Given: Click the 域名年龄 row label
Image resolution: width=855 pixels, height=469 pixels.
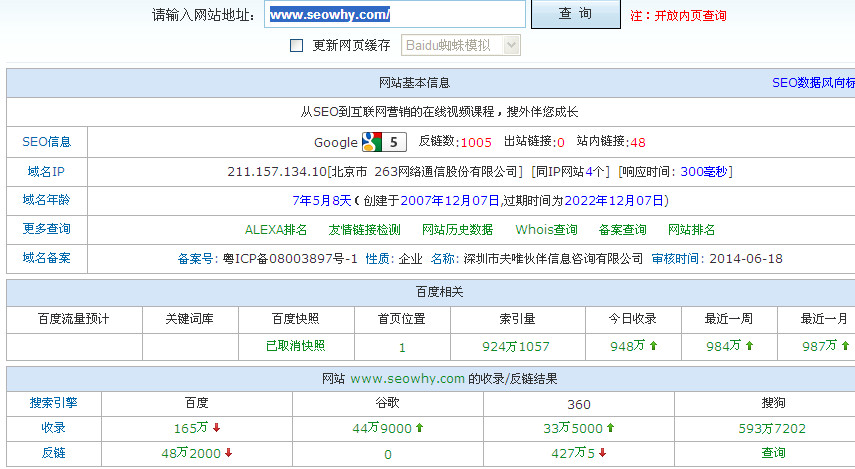Looking at the screenshot, I should click(46, 200).
